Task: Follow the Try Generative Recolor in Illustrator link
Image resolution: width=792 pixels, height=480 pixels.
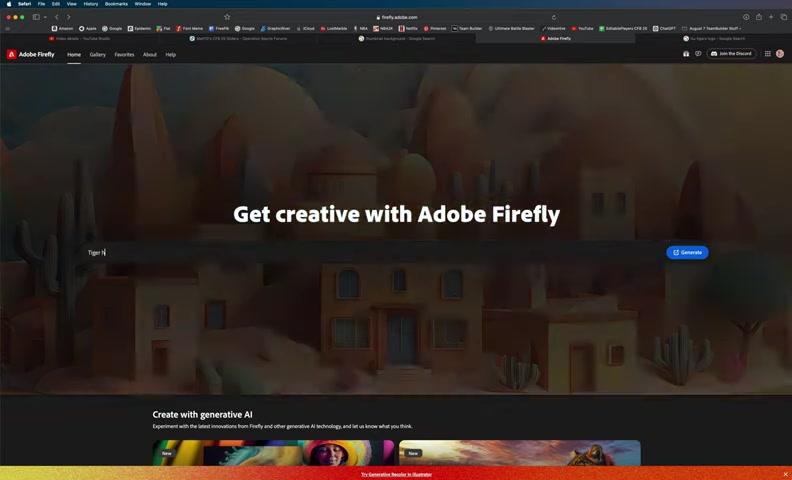Action: click(x=396, y=474)
